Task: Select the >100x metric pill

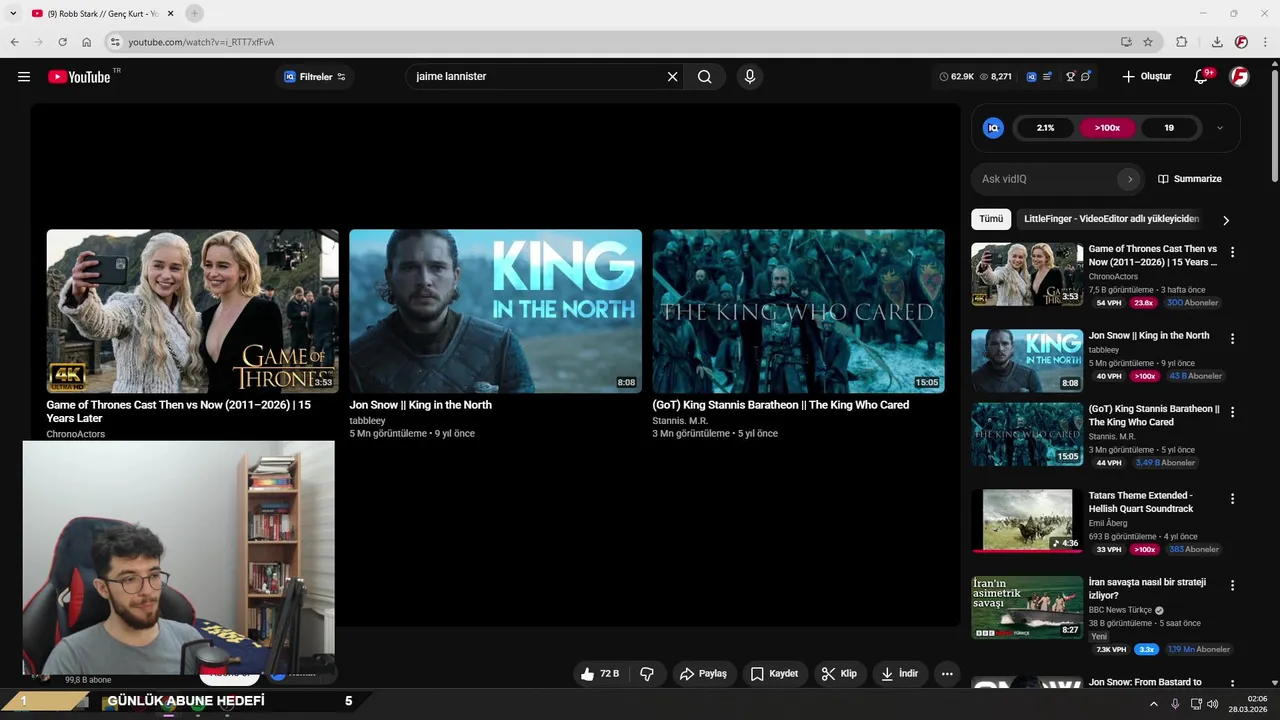Action: click(1107, 128)
